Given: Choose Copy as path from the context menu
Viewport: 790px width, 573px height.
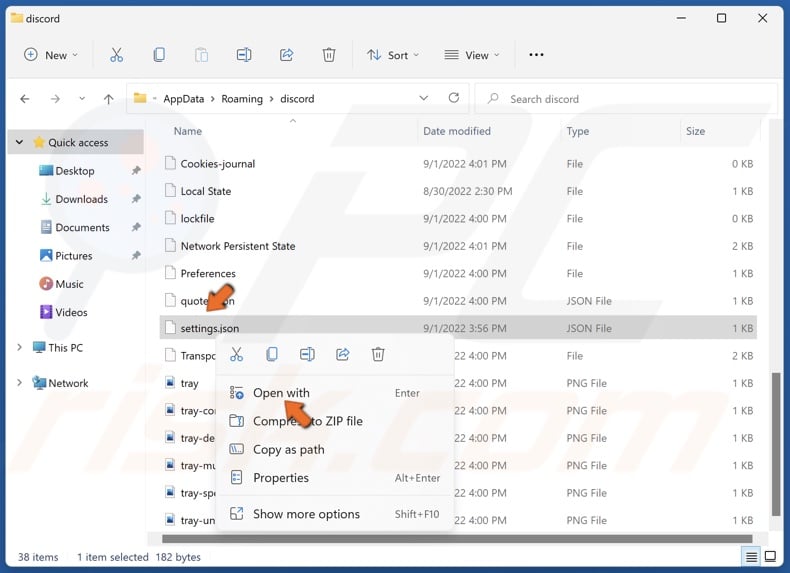Looking at the screenshot, I should (288, 450).
